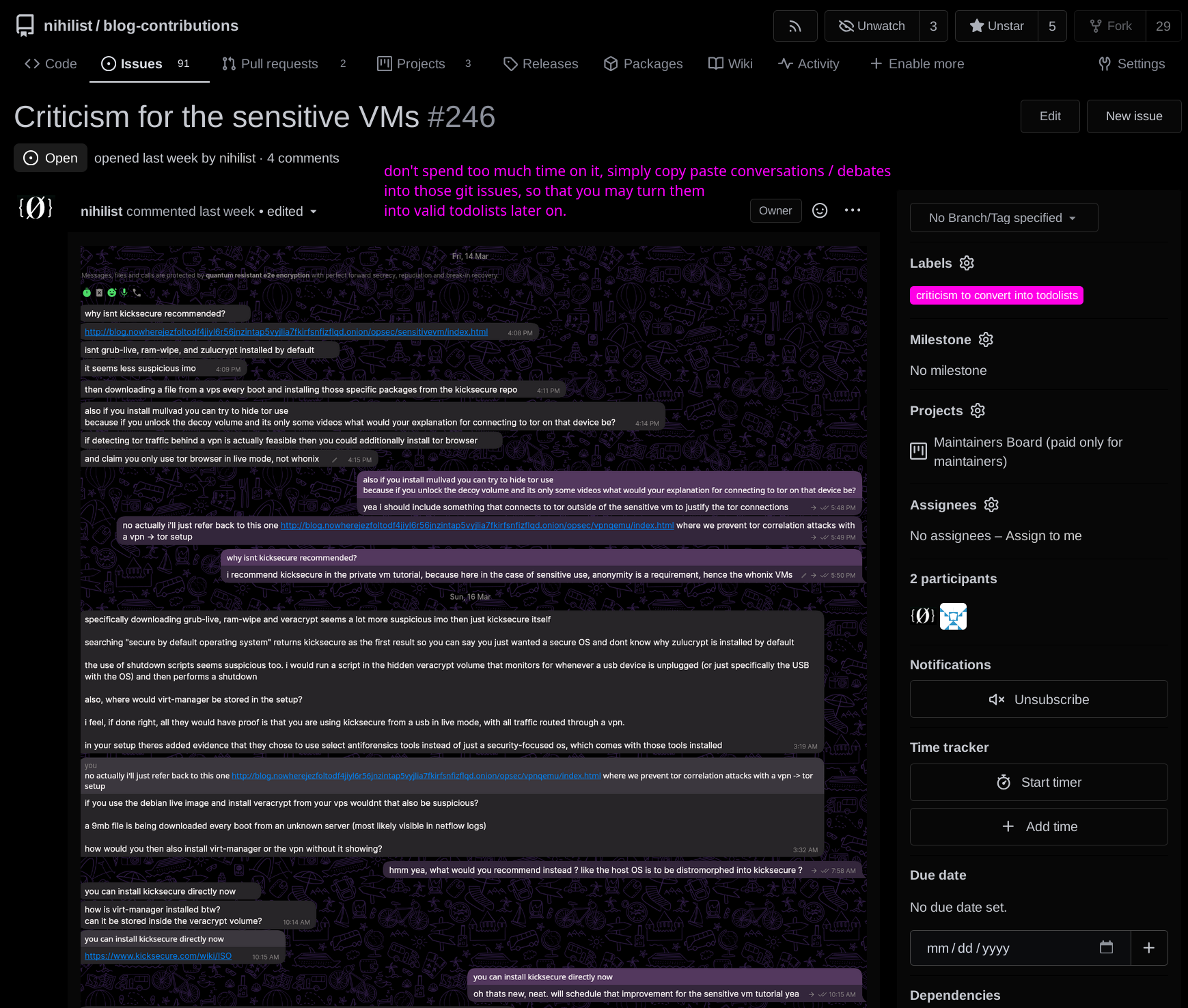
Task: Open repository Settings
Action: 1131,64
